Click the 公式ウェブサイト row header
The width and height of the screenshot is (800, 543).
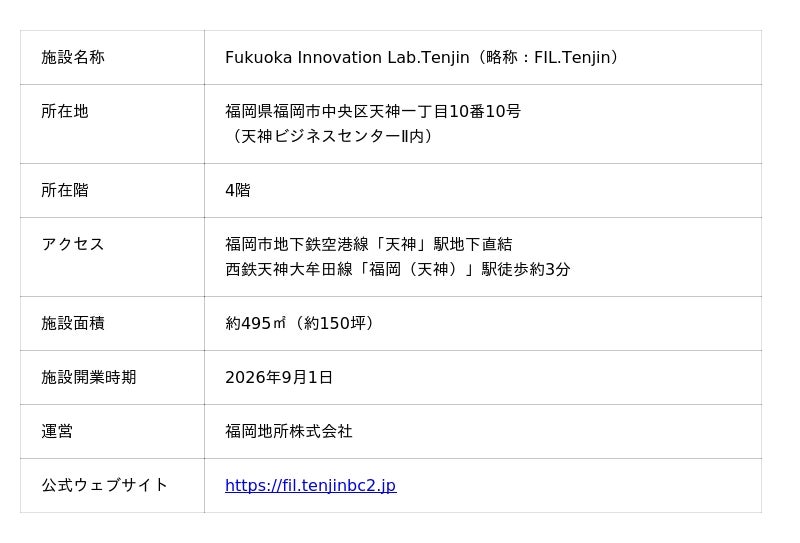(112, 485)
